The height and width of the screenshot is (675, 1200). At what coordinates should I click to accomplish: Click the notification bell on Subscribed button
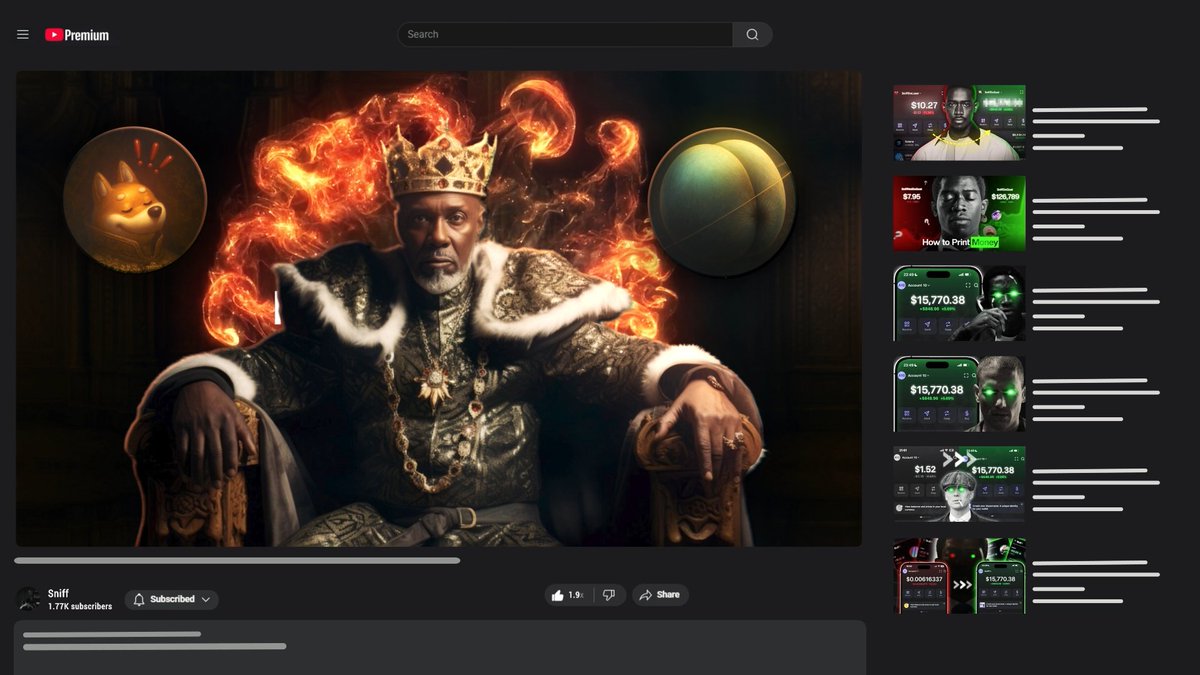139,599
